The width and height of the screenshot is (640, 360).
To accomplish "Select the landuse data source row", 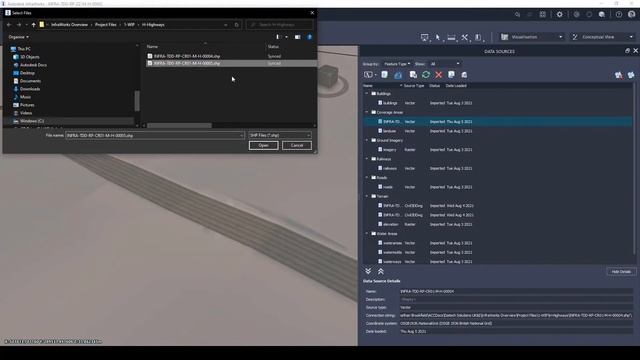I will click(x=498, y=131).
